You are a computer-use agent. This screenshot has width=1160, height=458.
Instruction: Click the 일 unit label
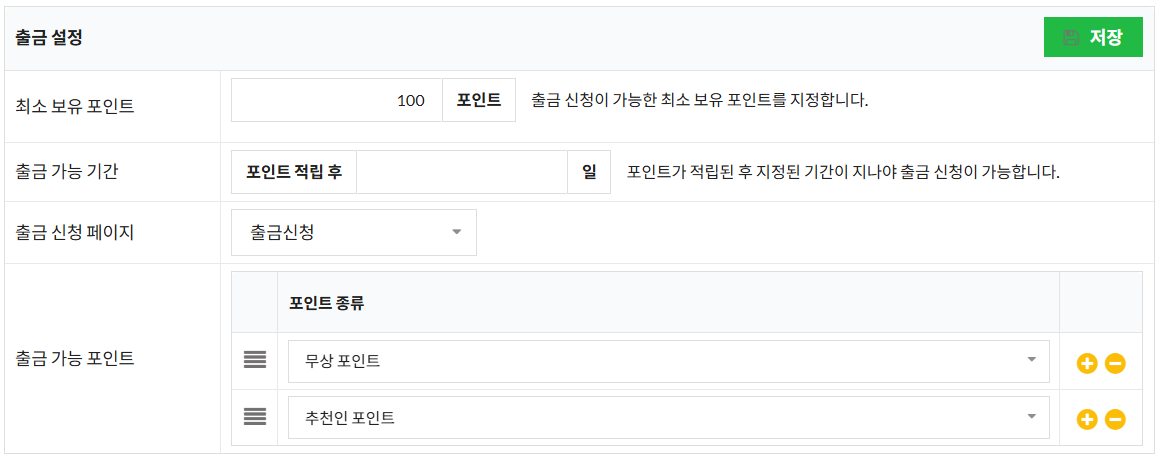[x=589, y=172]
